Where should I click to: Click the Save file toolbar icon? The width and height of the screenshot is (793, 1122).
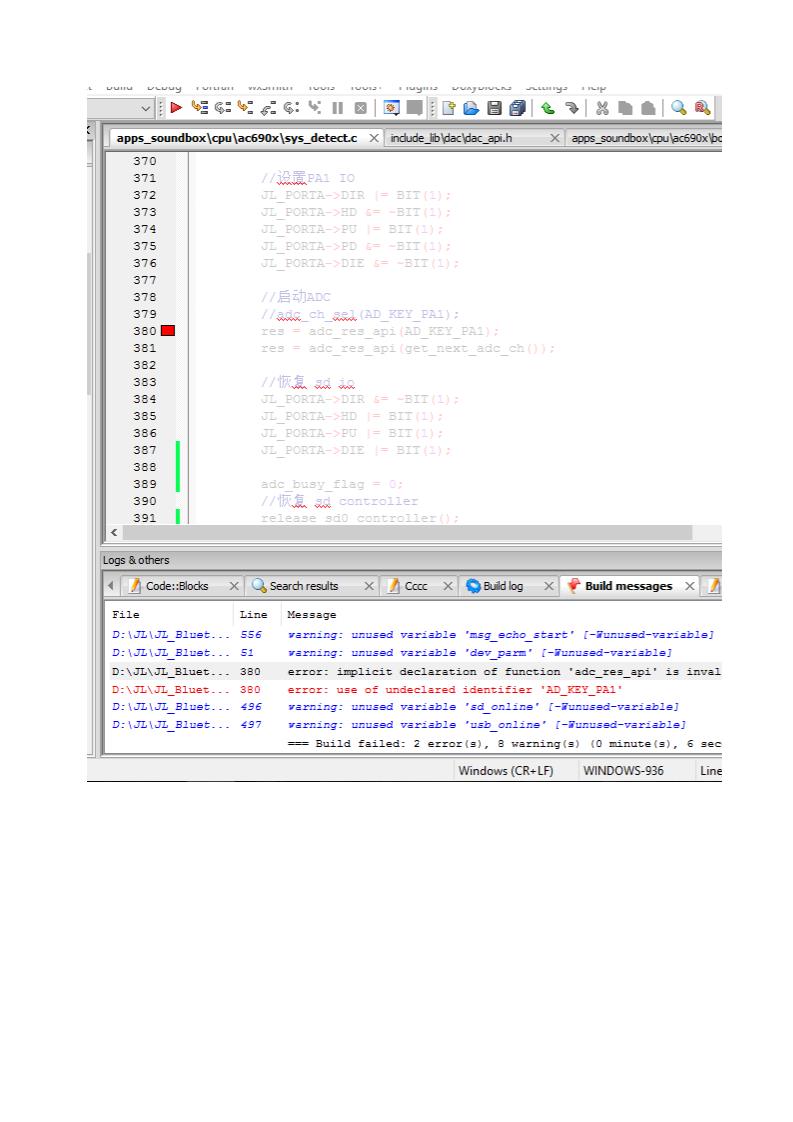pos(495,108)
